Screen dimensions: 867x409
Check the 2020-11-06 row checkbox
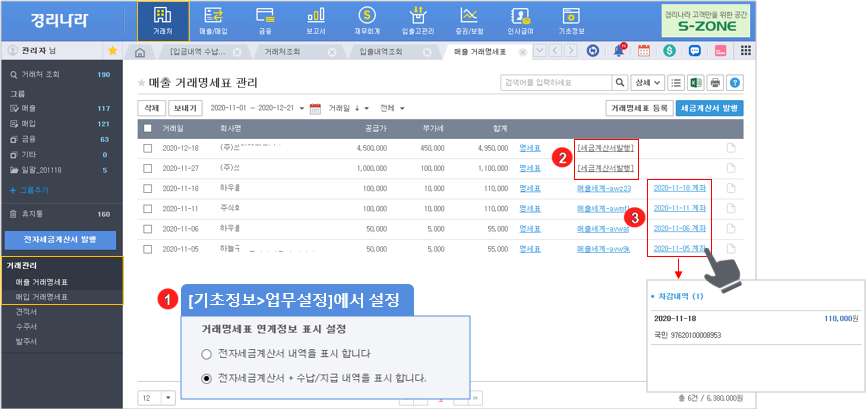(x=148, y=228)
